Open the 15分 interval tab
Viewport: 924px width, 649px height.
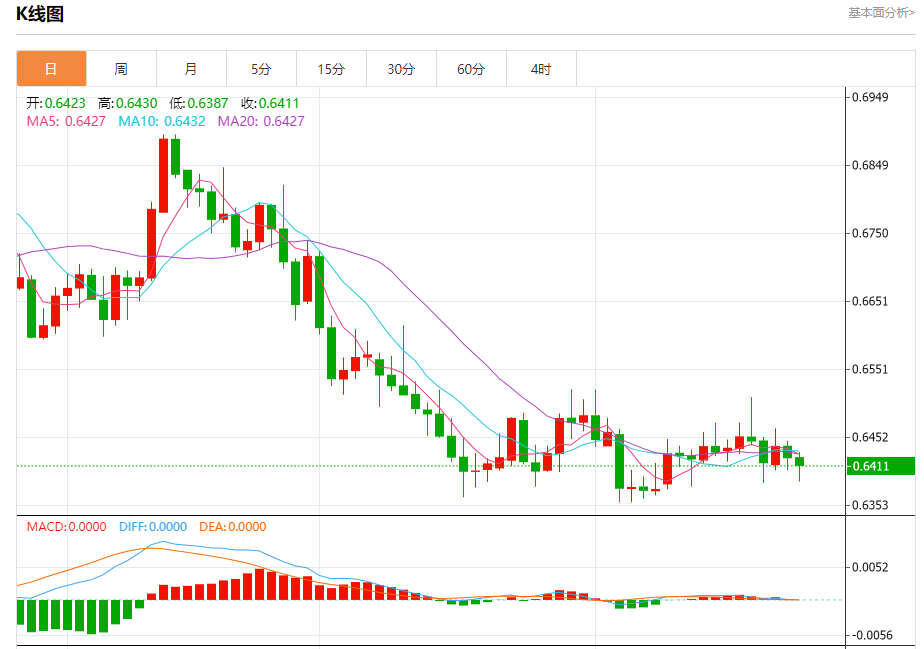click(x=331, y=69)
